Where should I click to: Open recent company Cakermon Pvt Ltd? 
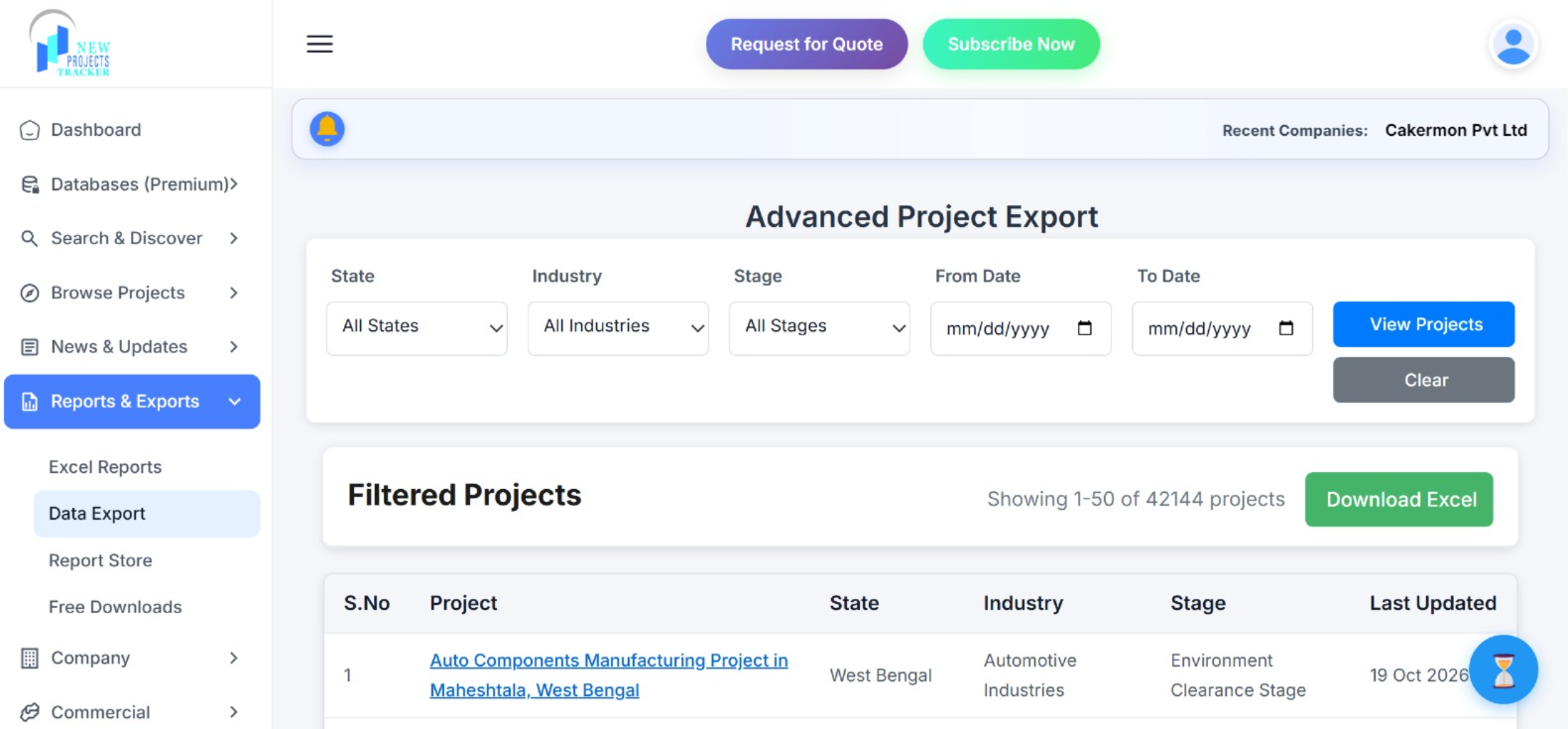(x=1456, y=130)
